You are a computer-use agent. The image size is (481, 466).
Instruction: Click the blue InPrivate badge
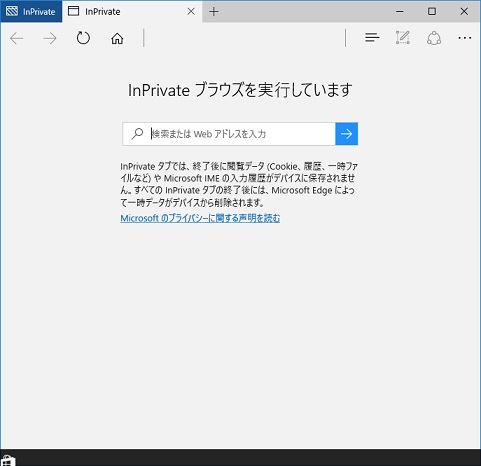pyautogui.click(x=31, y=12)
